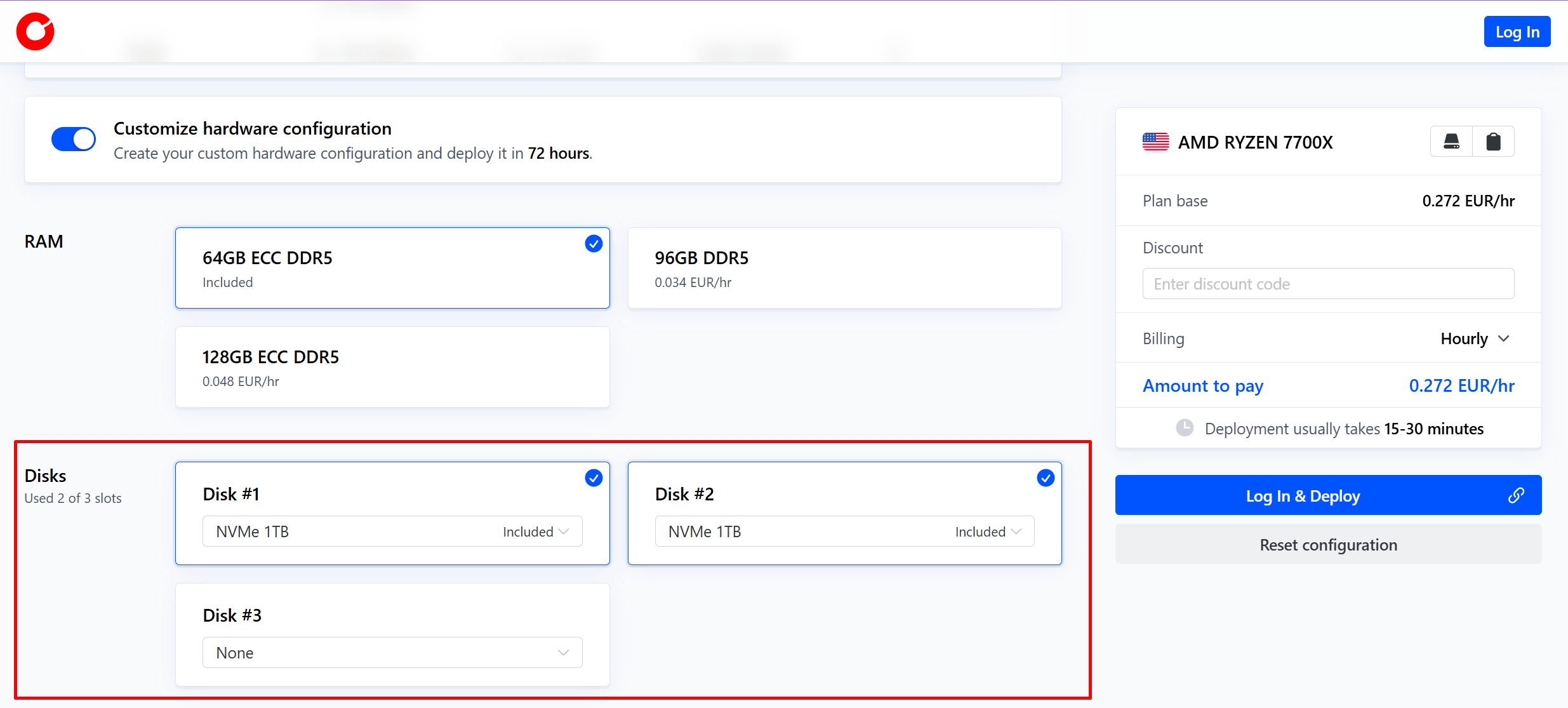Viewport: 1568px width, 708px height.
Task: Click Reset configuration button
Action: (x=1328, y=545)
